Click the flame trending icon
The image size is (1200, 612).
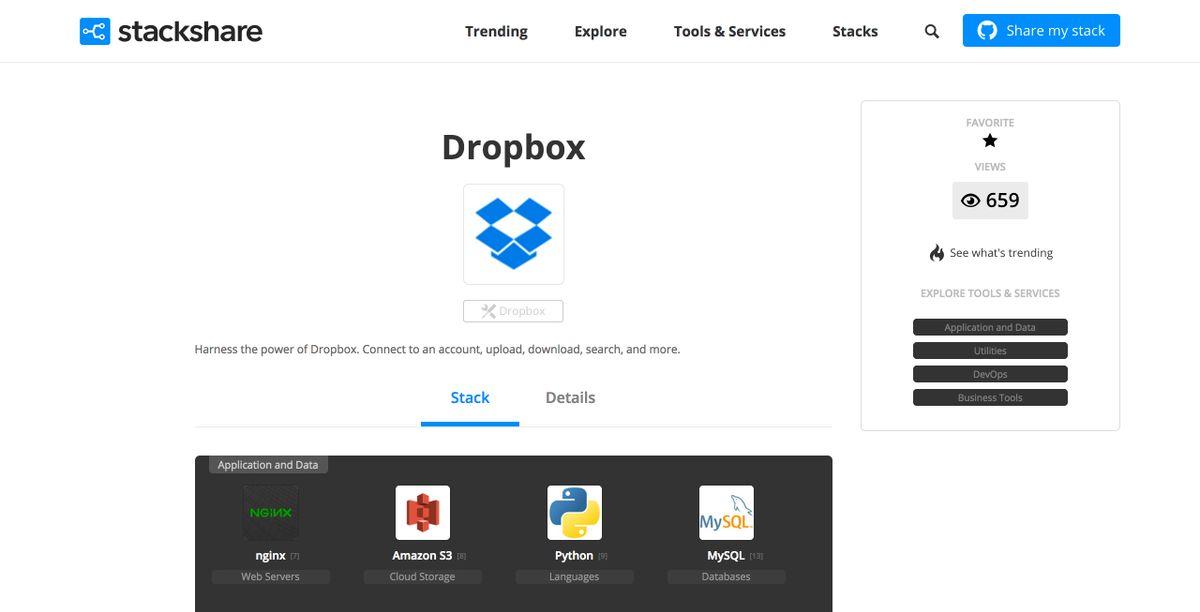pyautogui.click(x=936, y=253)
